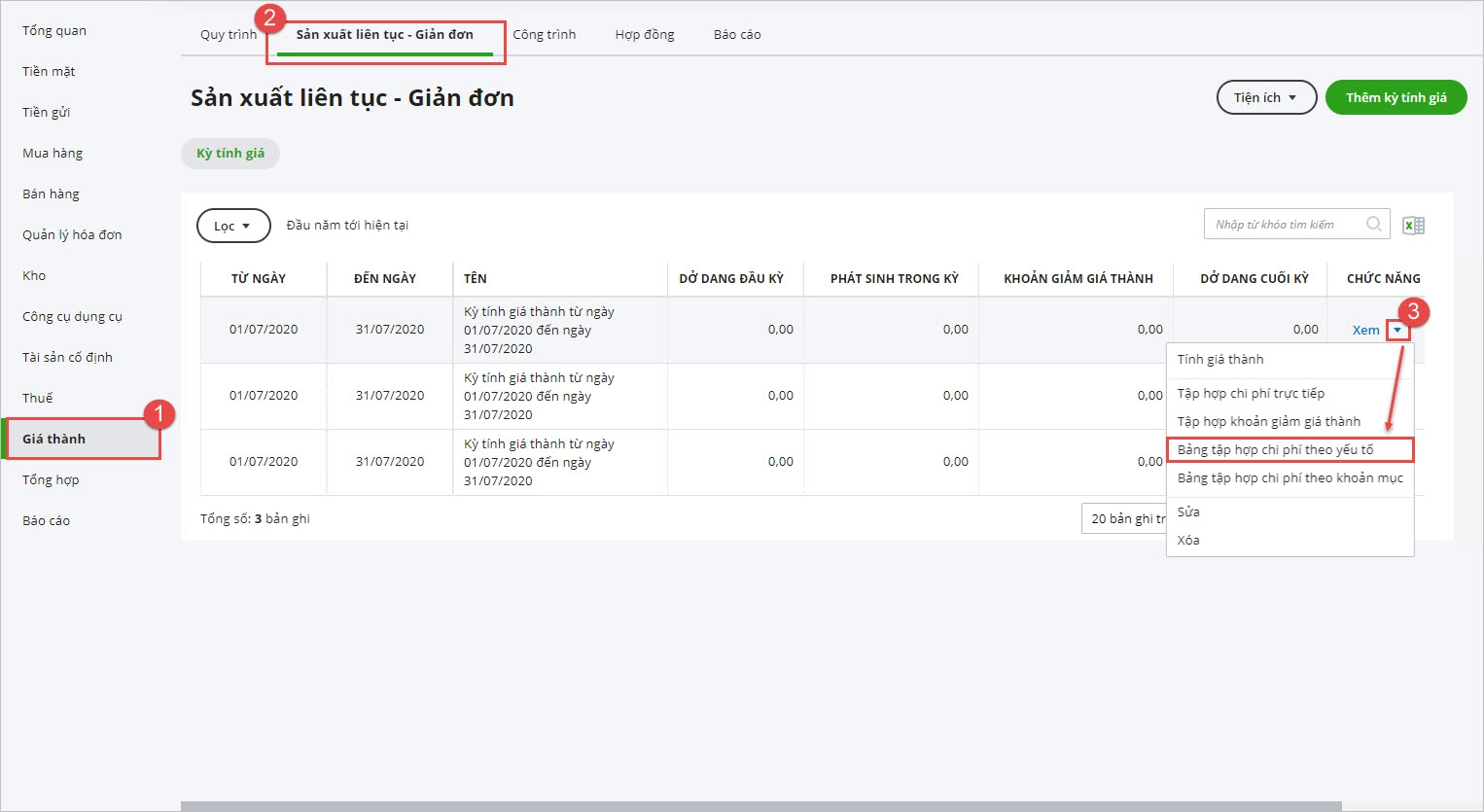Switch to the Báo cáo top tab
Viewport: 1484px width, 812px height.
pos(736,35)
